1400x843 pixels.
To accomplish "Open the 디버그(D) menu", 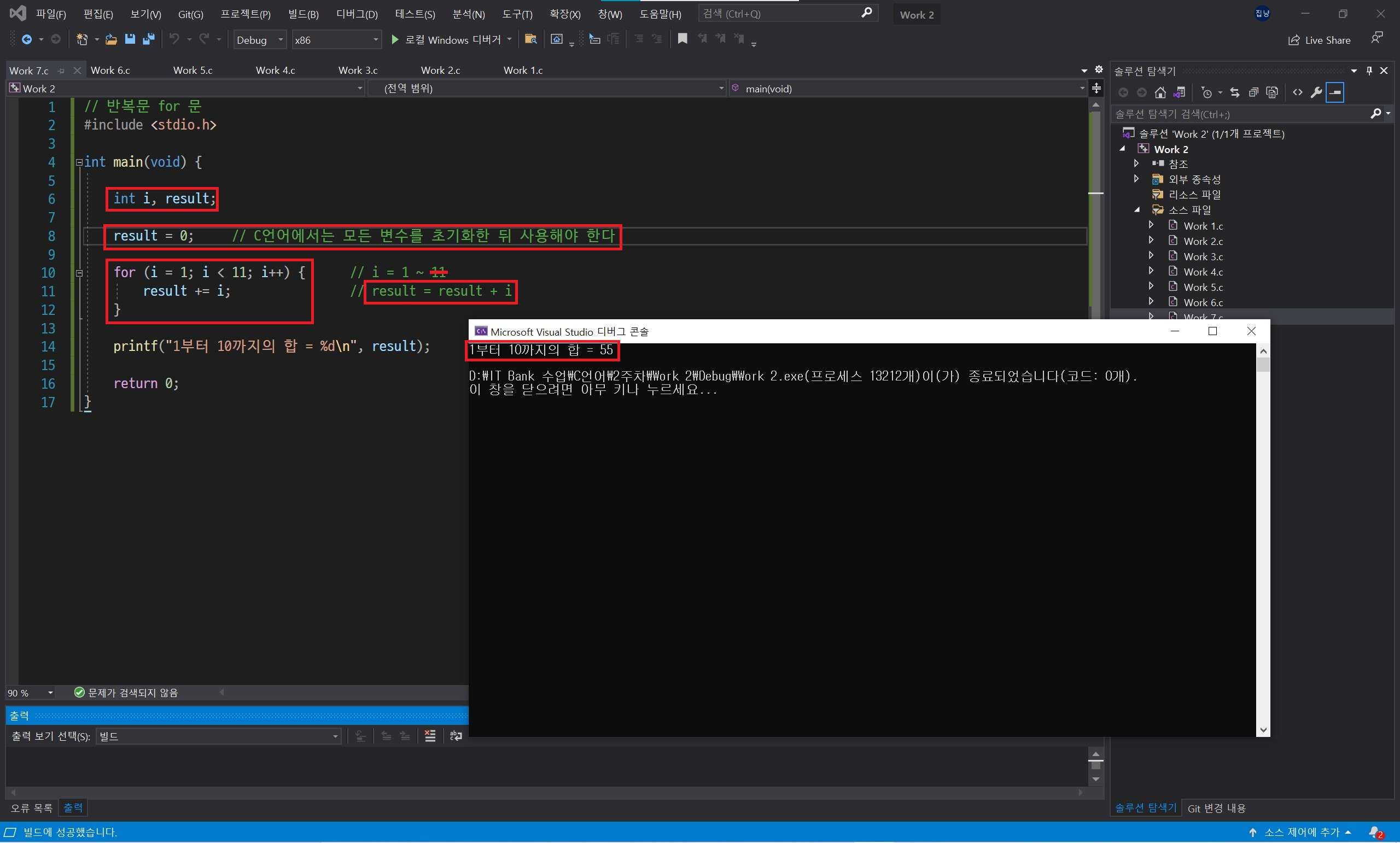I will click(x=356, y=14).
